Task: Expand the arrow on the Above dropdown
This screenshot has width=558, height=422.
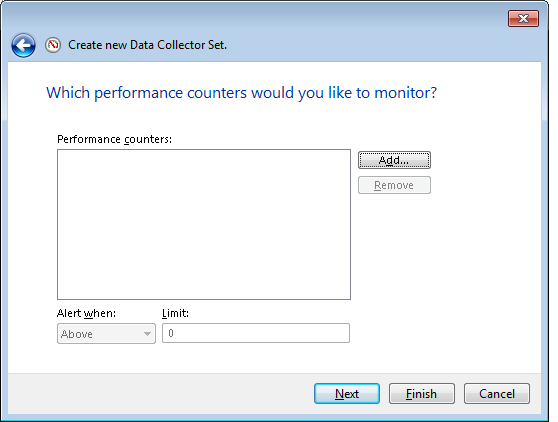Action: [147, 334]
